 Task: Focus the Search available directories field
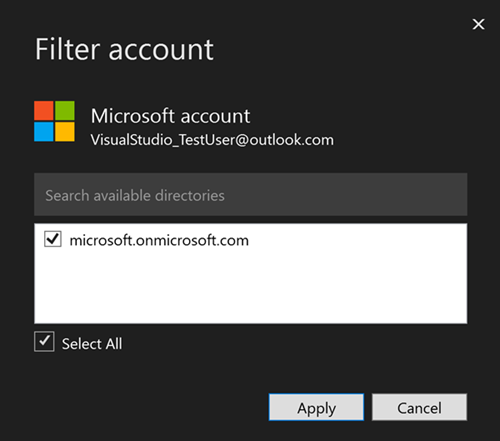click(x=251, y=194)
